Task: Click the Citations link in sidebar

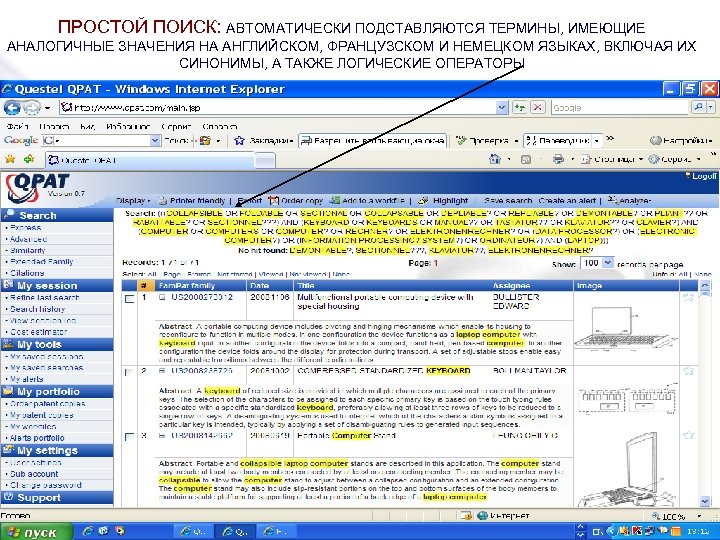Action: pyautogui.click(x=27, y=273)
